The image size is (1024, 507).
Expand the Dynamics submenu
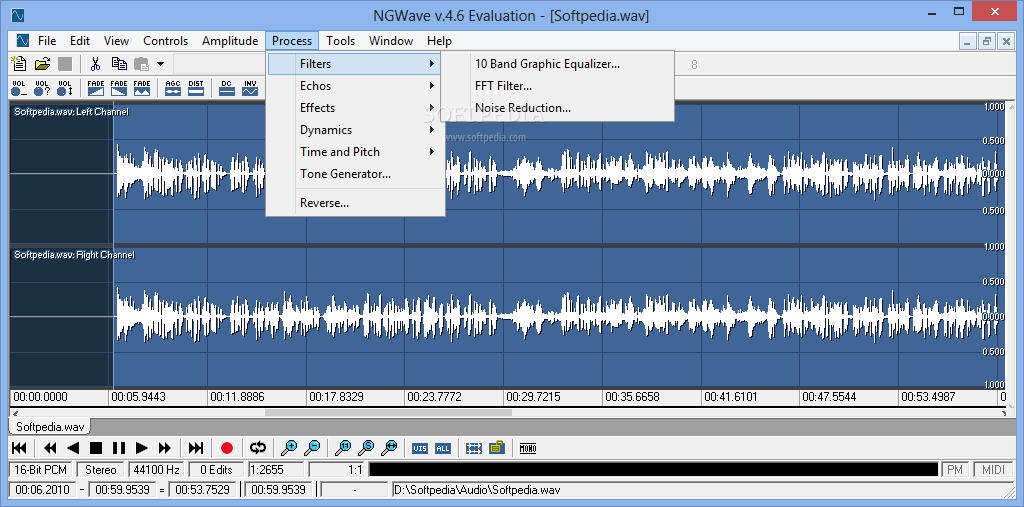[x=355, y=130]
